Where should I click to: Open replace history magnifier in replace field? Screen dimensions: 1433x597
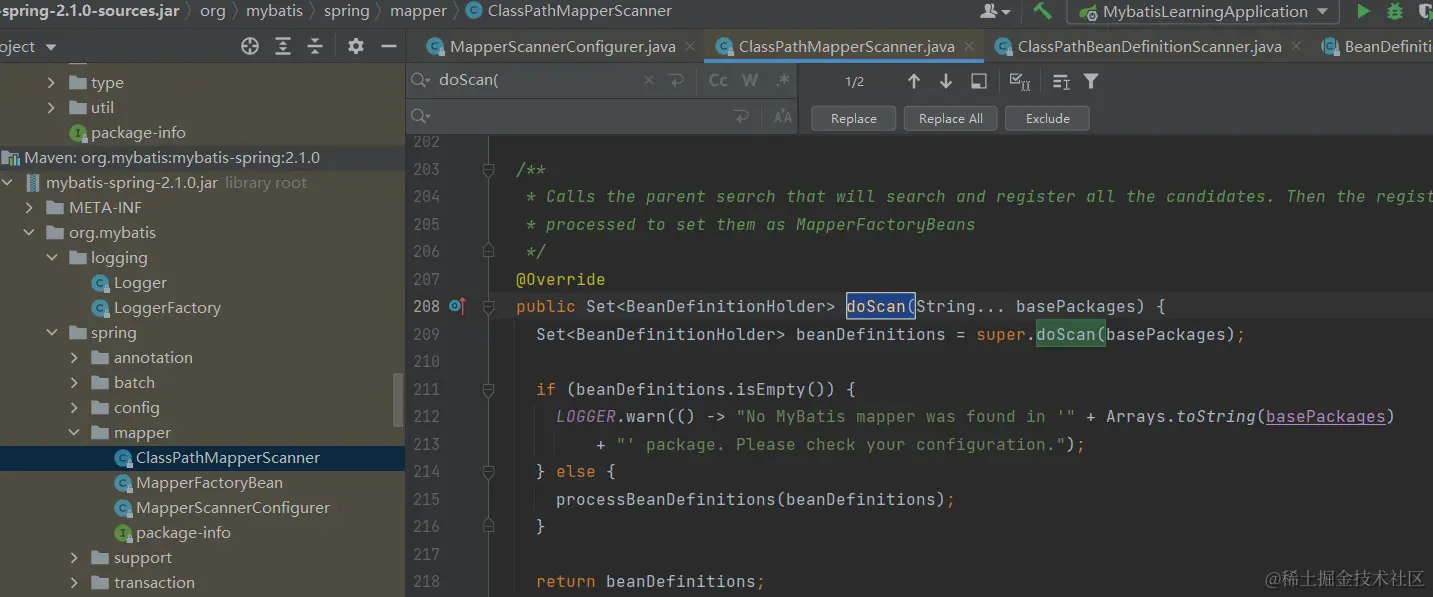(422, 117)
